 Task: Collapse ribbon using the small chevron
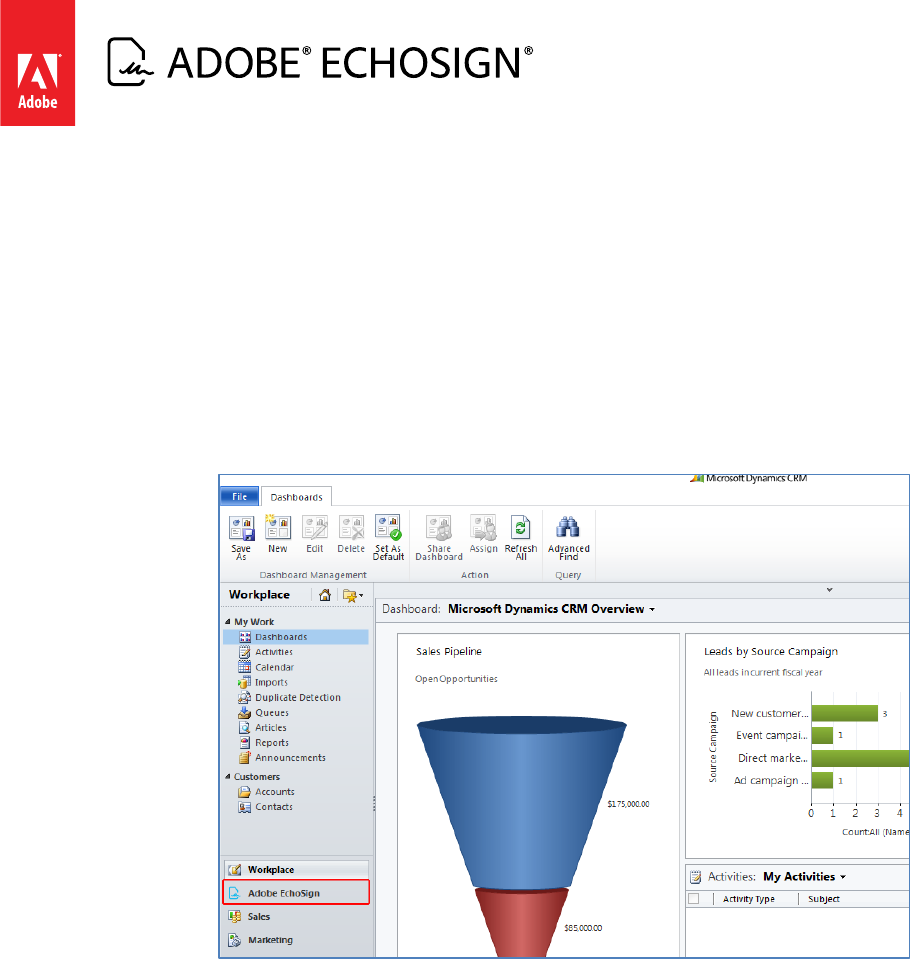click(x=829, y=590)
